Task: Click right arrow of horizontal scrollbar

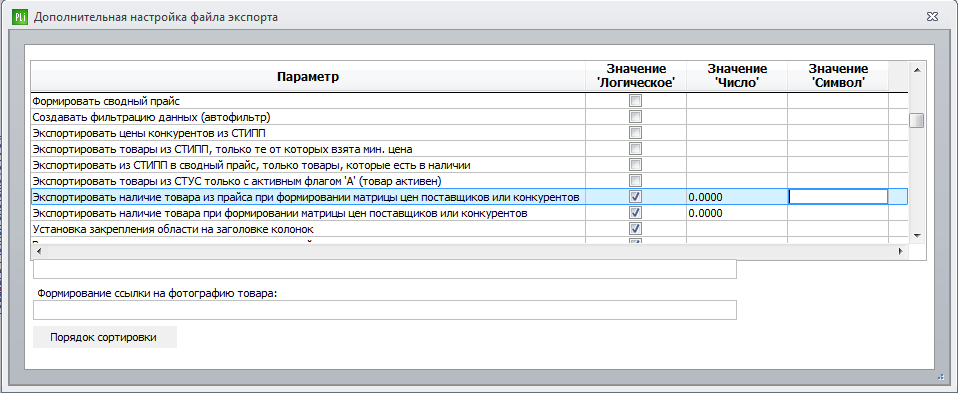Action: point(900,251)
